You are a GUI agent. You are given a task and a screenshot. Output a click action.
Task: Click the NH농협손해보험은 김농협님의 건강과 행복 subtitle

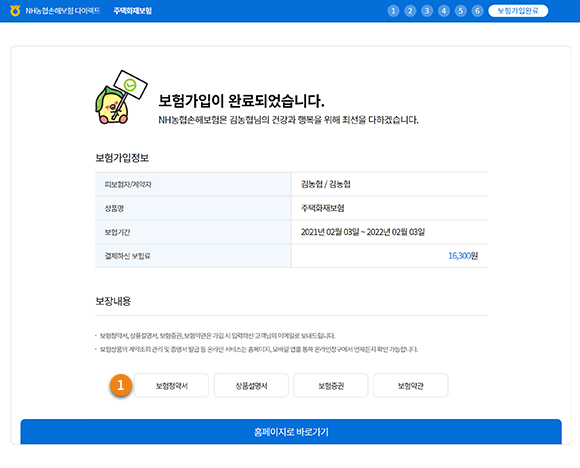289,120
